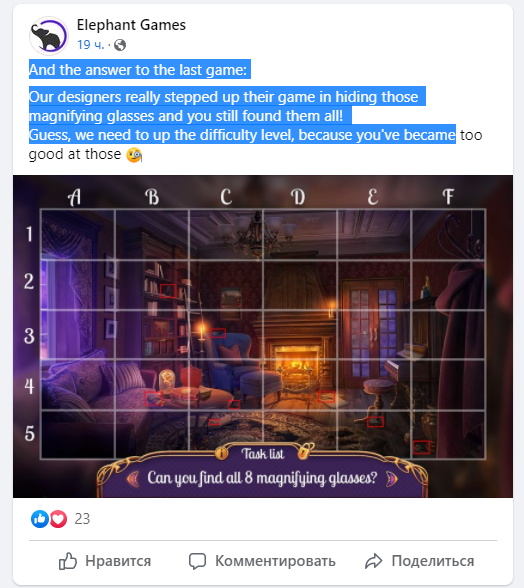Like the post with Нравится button
524x588 pixels.
coord(105,561)
